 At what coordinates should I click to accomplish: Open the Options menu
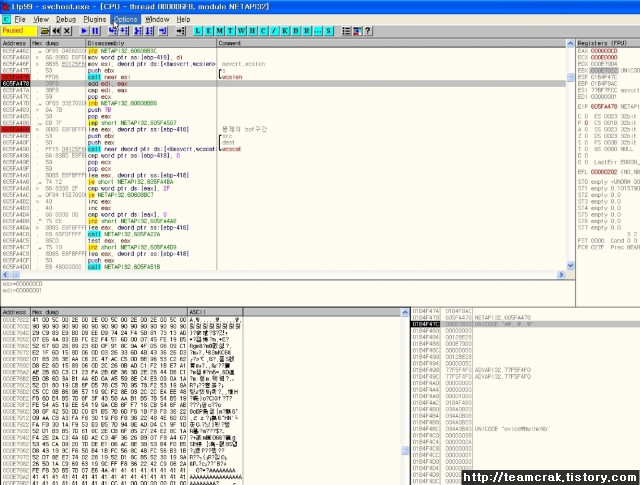click(125, 19)
